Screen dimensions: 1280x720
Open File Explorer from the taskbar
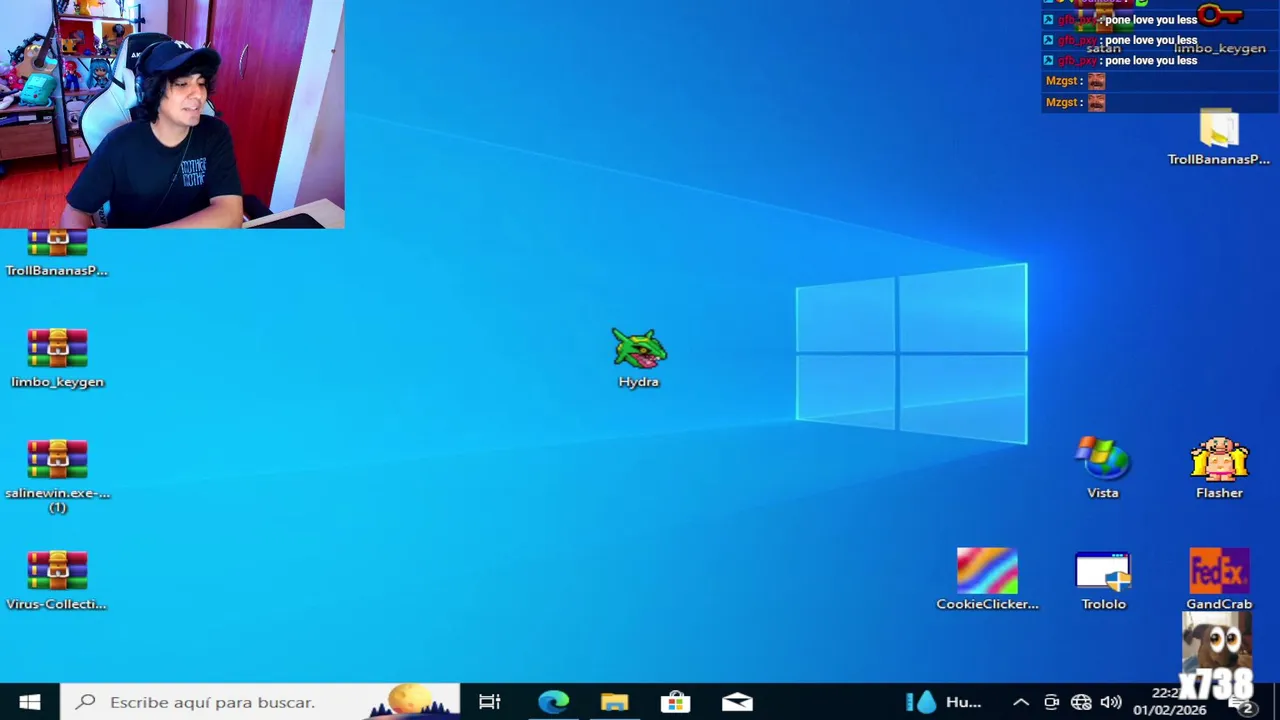click(614, 702)
